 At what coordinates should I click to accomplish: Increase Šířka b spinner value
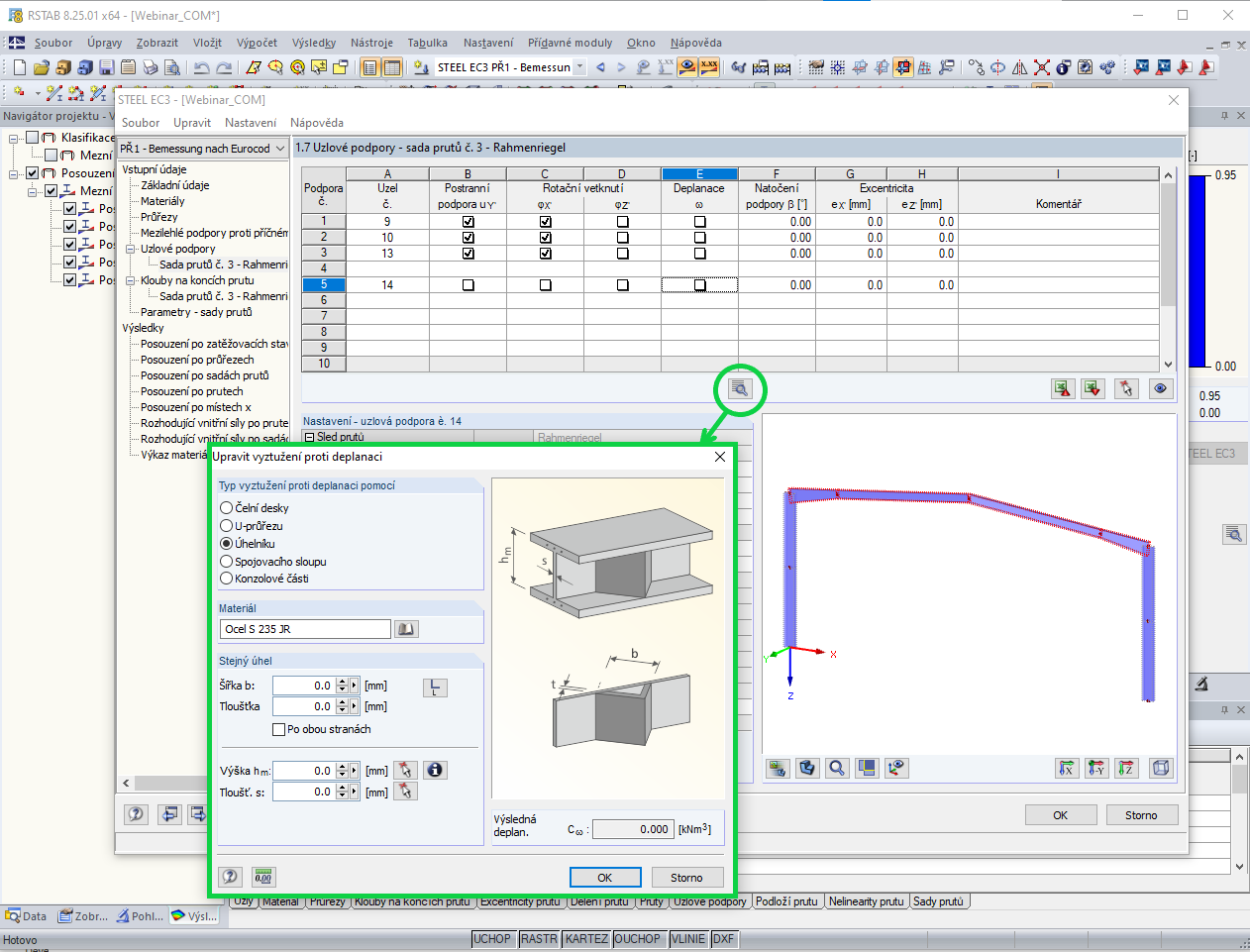pyautogui.click(x=342, y=682)
